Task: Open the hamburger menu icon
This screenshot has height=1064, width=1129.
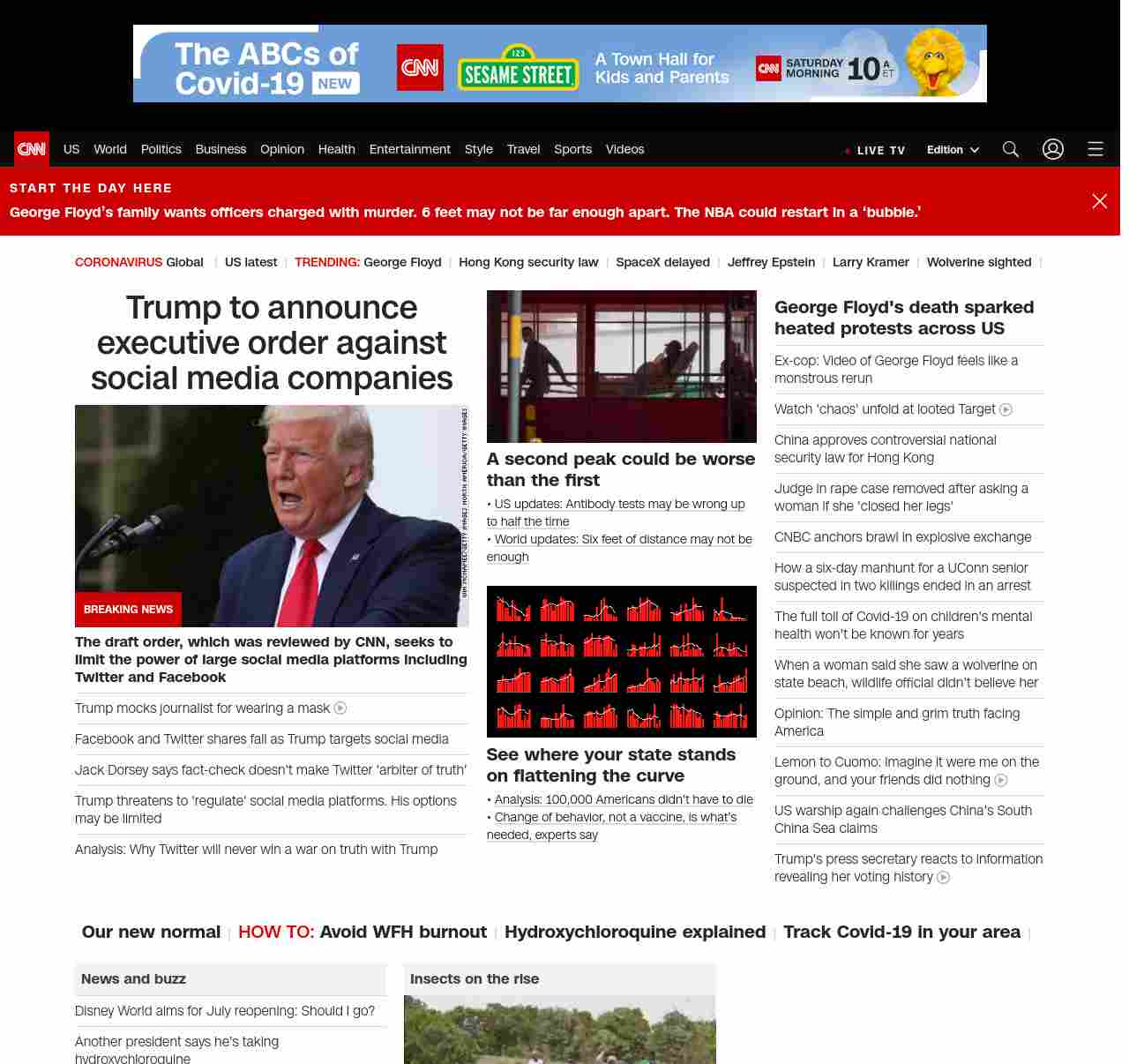Action: (1095, 149)
